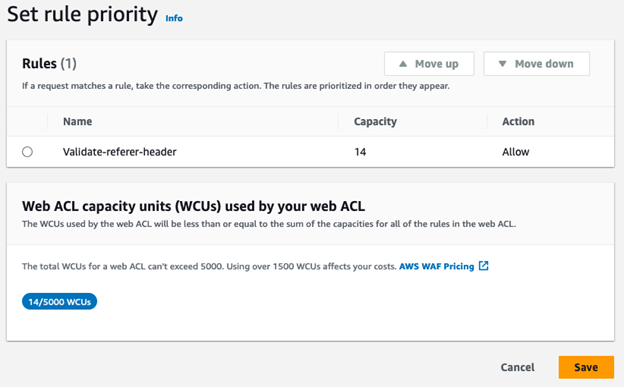This screenshot has width=624, height=387.
Task: Click the Web ACL capacity units heading
Action: [193, 206]
